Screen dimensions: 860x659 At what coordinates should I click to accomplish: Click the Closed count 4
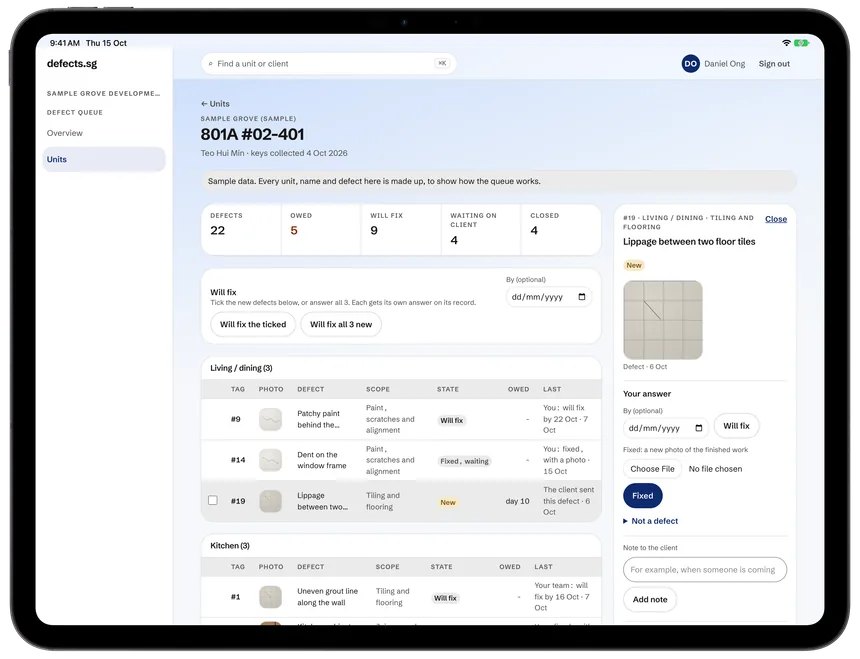(x=534, y=231)
